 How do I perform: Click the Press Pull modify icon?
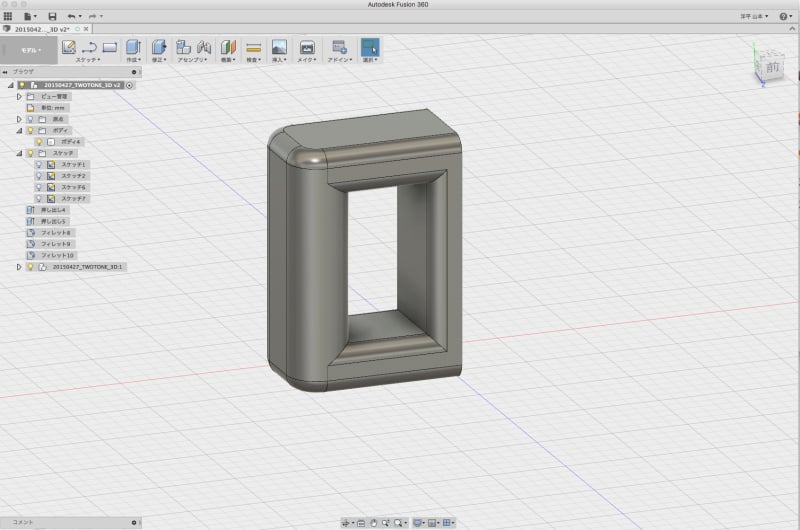coord(159,47)
